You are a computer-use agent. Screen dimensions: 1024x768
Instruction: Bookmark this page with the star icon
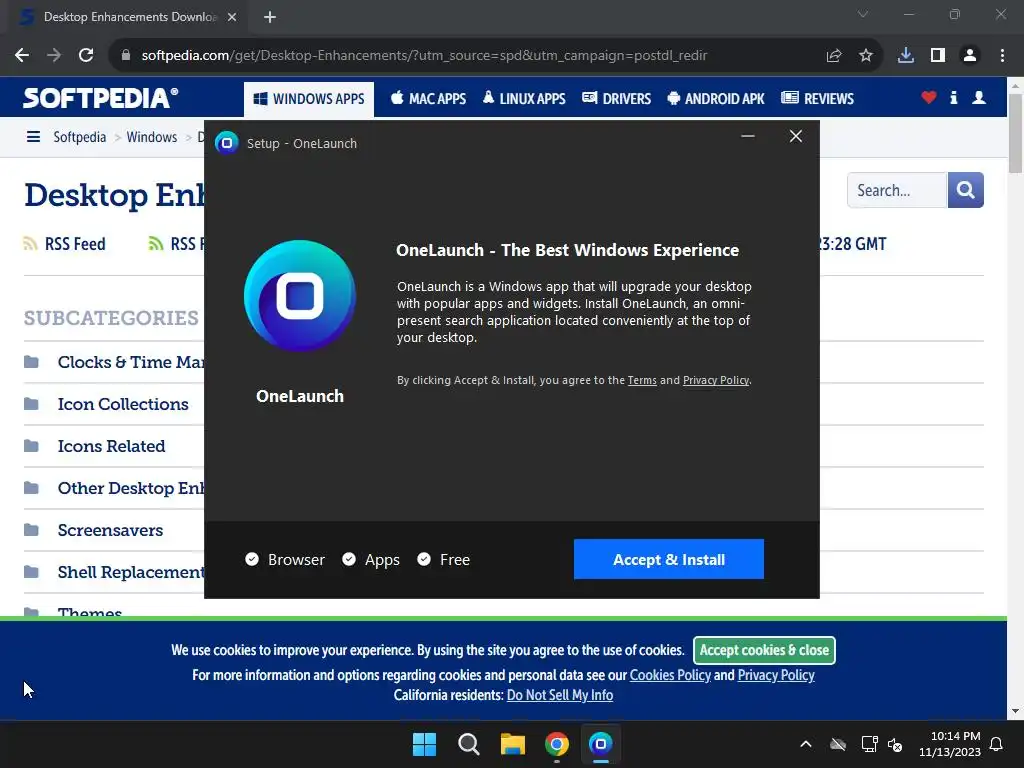click(x=866, y=56)
